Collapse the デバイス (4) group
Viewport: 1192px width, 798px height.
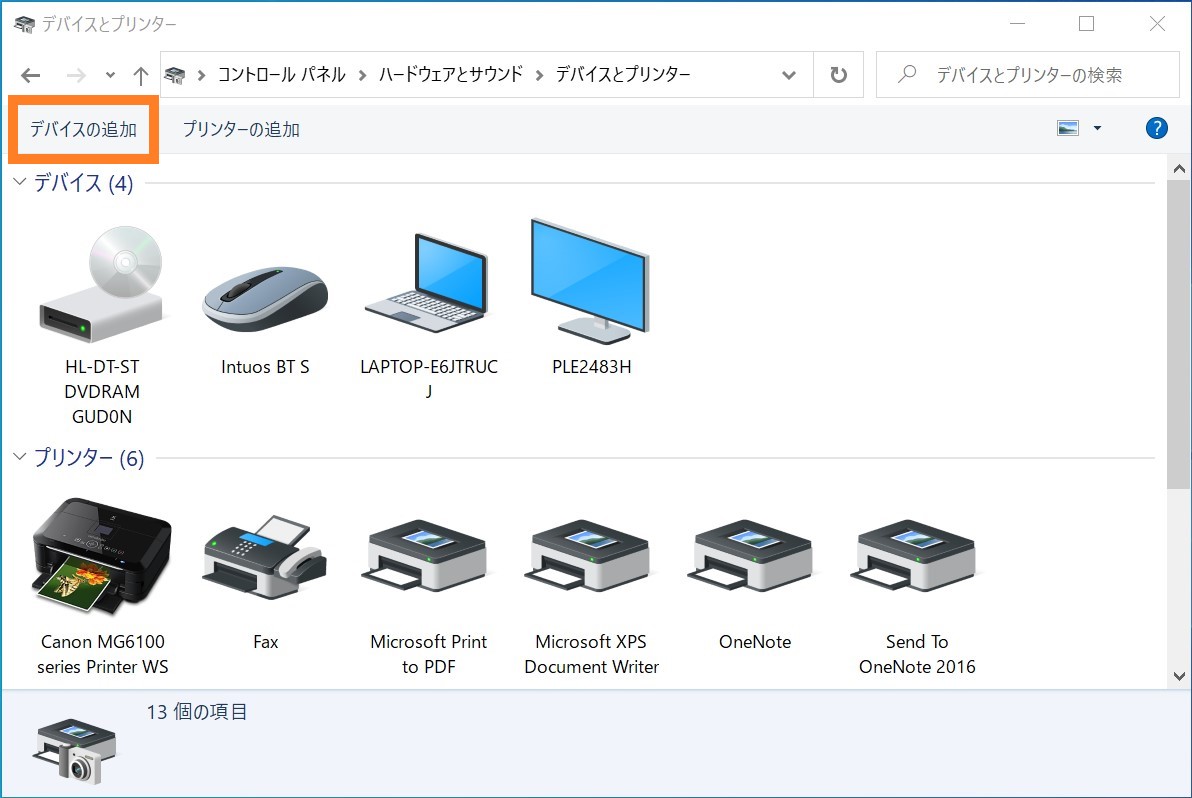(20, 182)
